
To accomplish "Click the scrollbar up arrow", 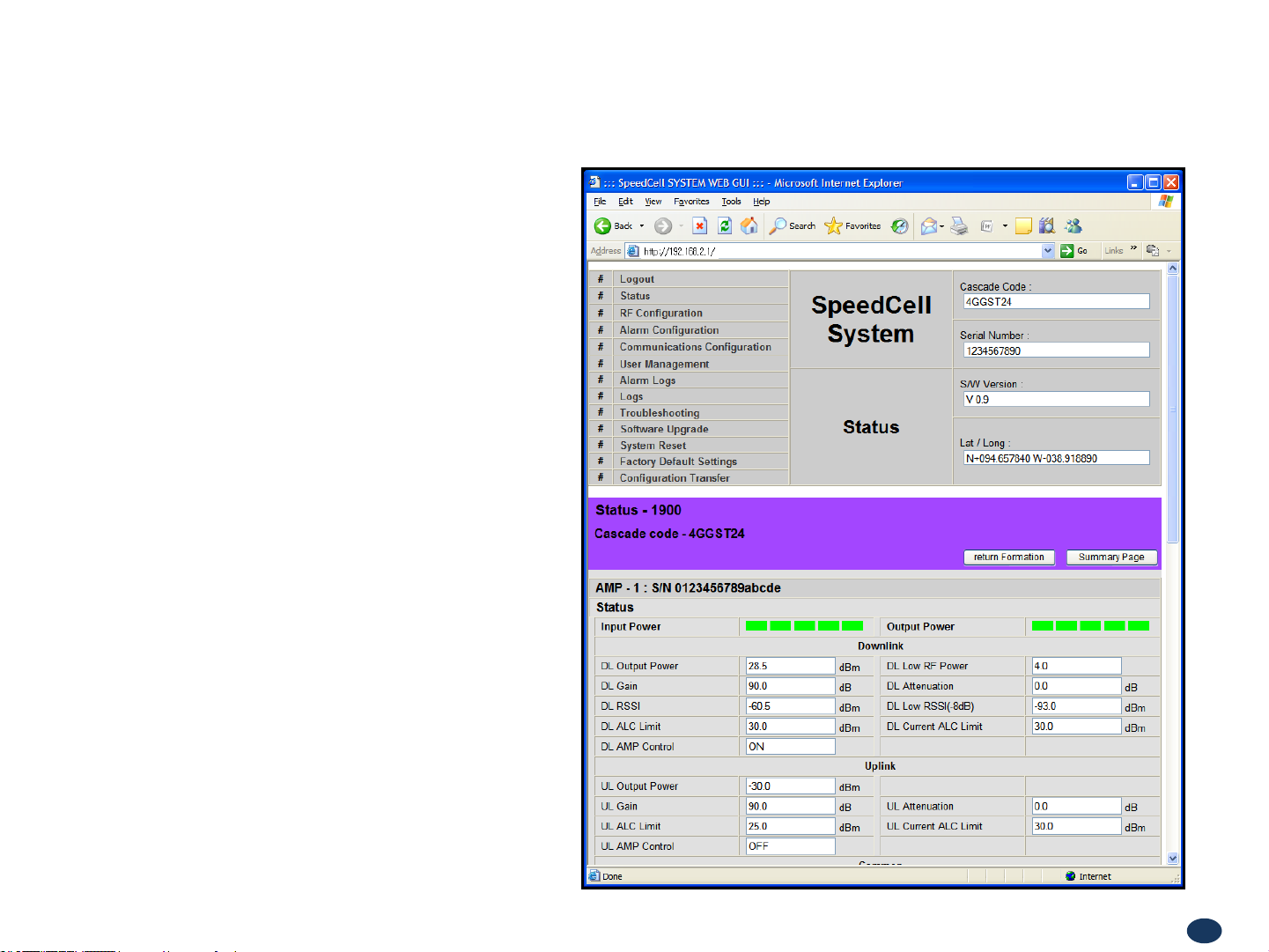I will pos(1172,269).
